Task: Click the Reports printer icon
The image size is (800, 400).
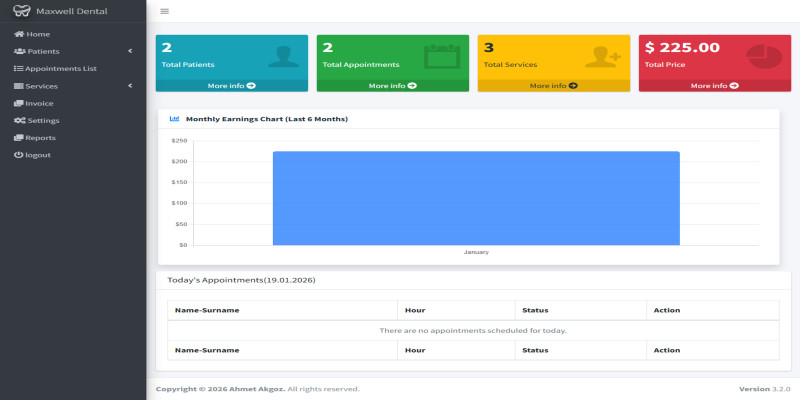Action: [x=19, y=138]
